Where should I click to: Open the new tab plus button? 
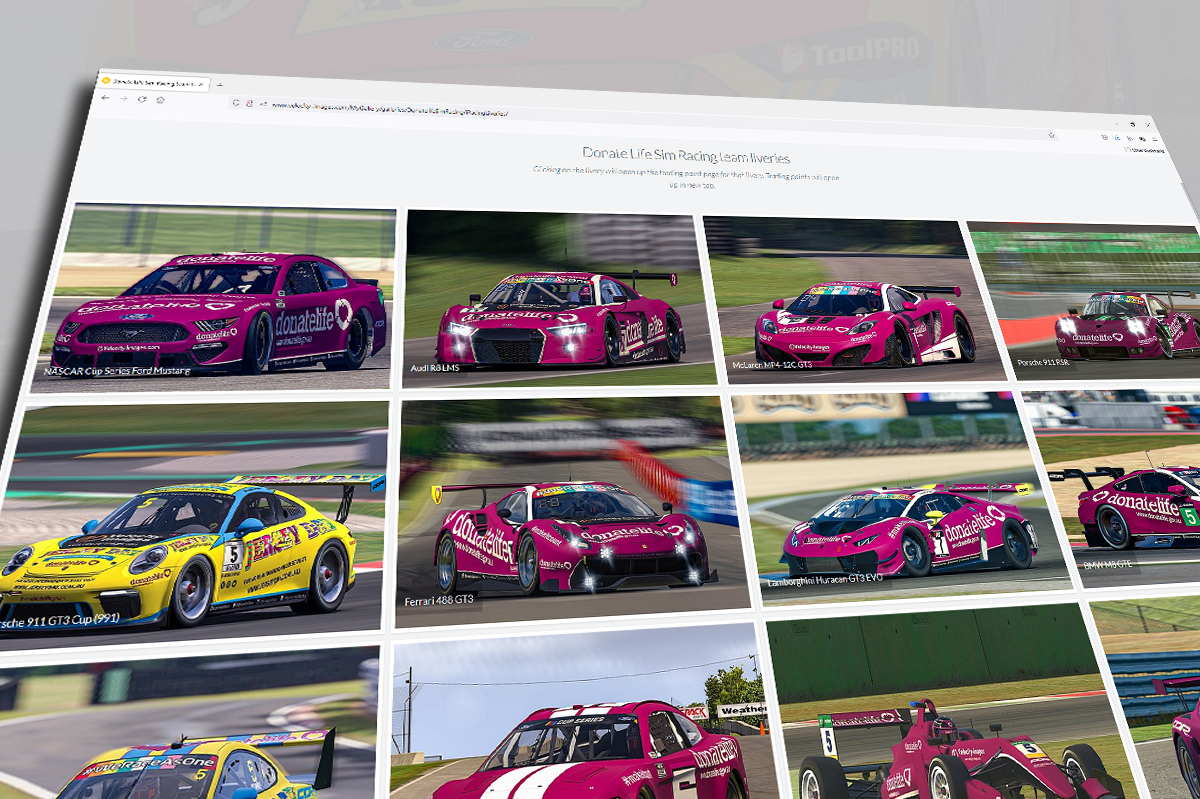[x=220, y=84]
